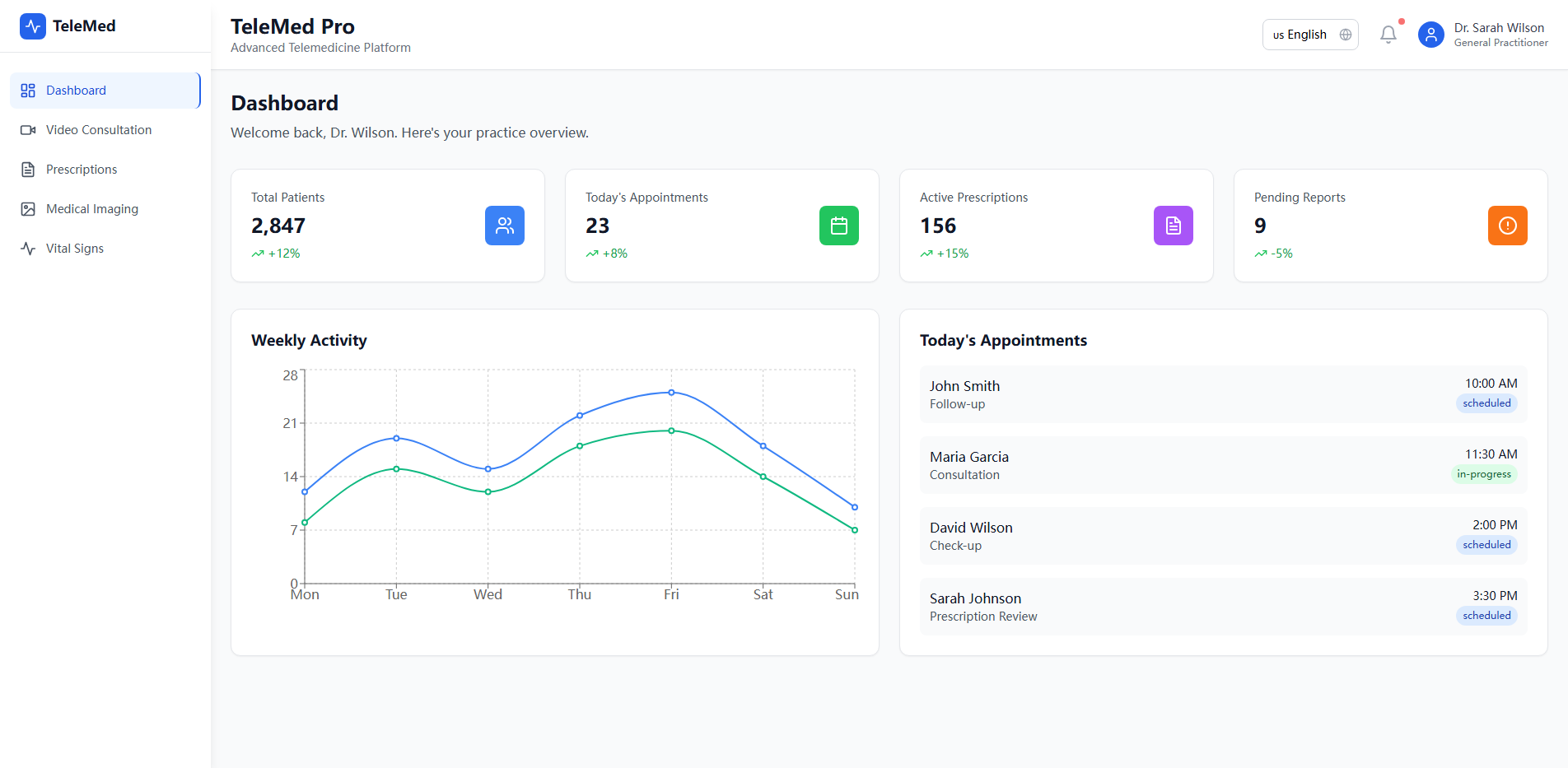
Task: Select Maria Garcia's Consultation appointment
Action: pyautogui.click(x=1223, y=465)
